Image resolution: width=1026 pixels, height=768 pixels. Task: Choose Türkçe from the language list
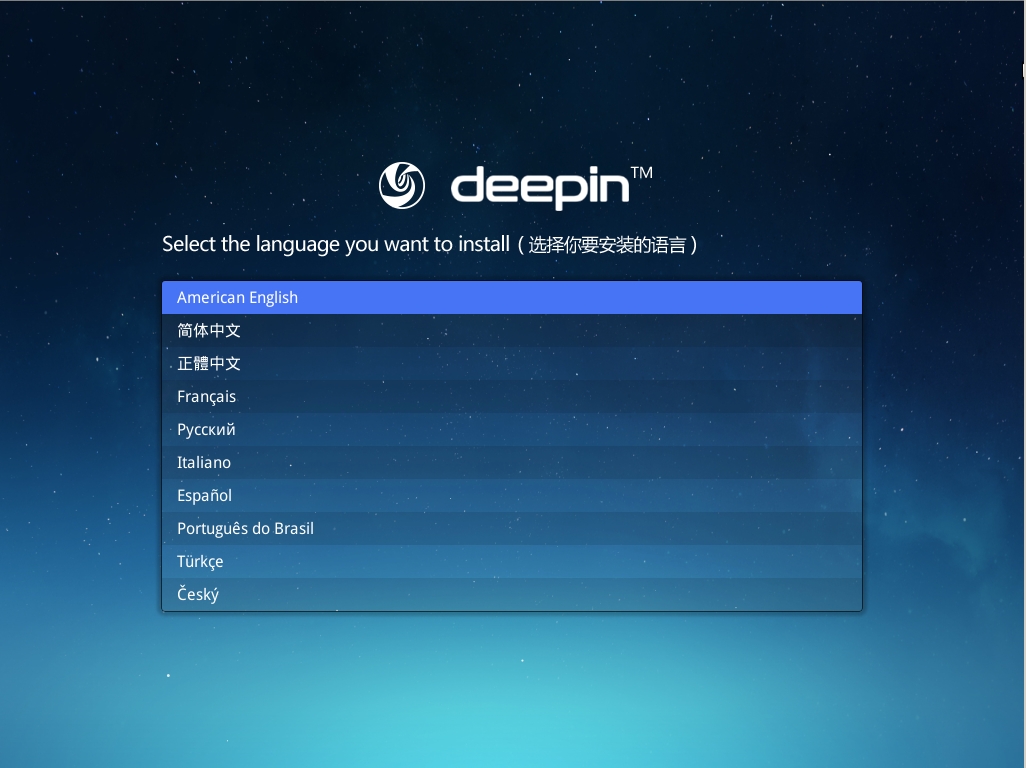[x=511, y=561]
